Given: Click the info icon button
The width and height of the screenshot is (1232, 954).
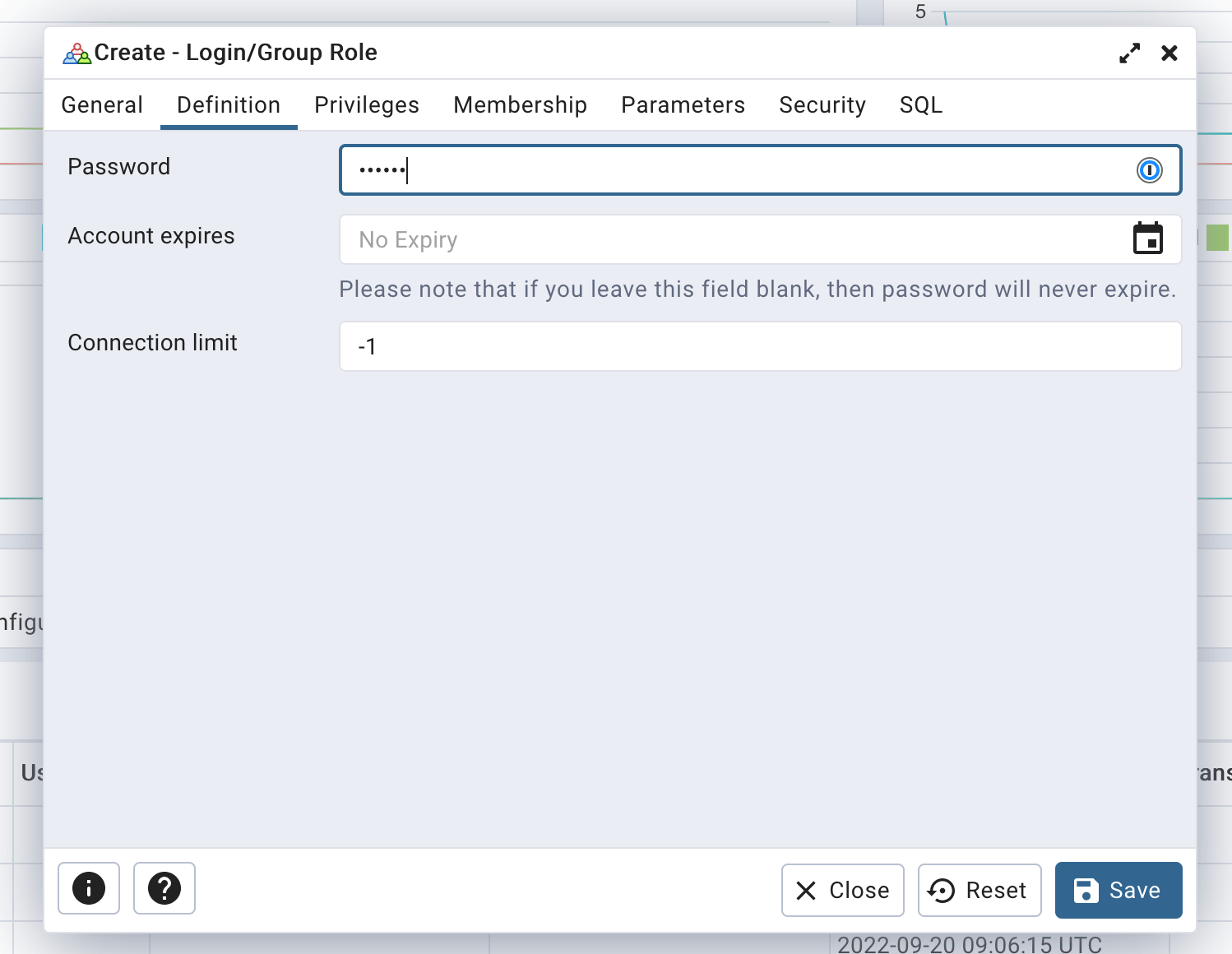Looking at the screenshot, I should (x=89, y=888).
